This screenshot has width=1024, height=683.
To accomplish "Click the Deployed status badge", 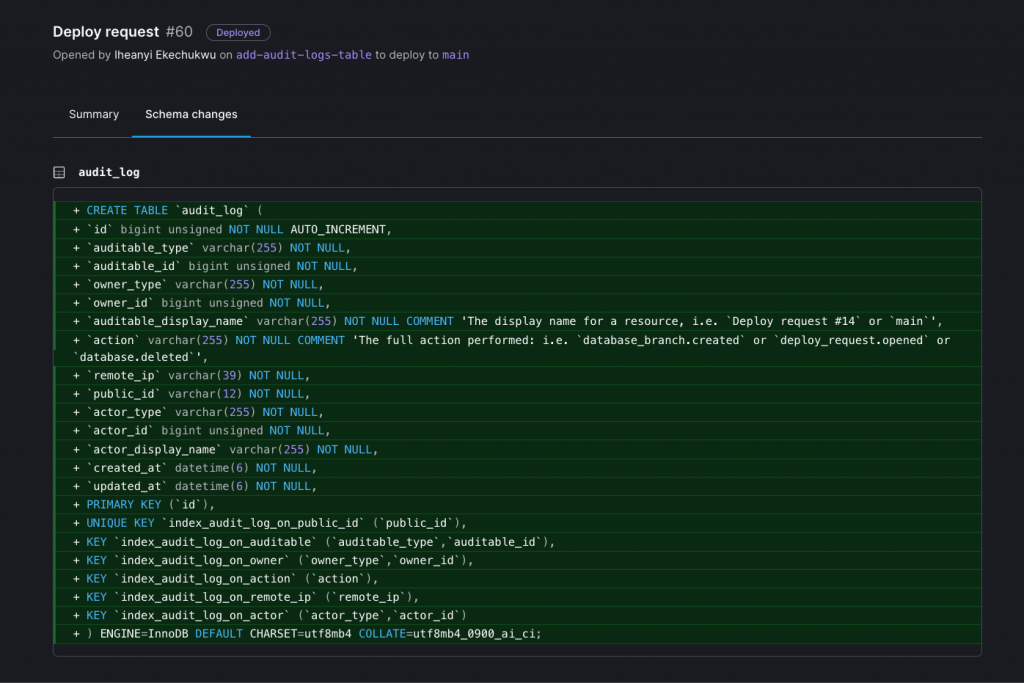I will tap(238, 33).
